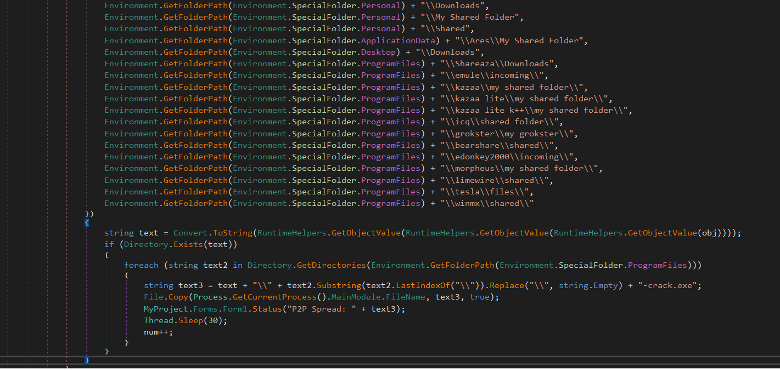This screenshot has height=370, width=780.
Task: Click the "\\winmx\\shared\\" string
Action: 487,203
